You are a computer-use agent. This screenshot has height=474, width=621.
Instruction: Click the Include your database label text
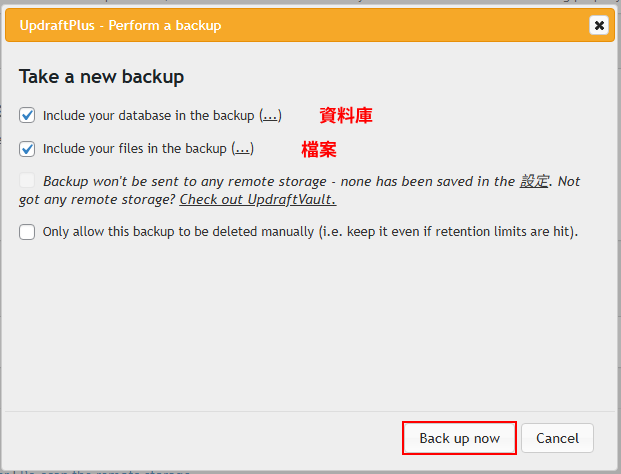pos(149,115)
